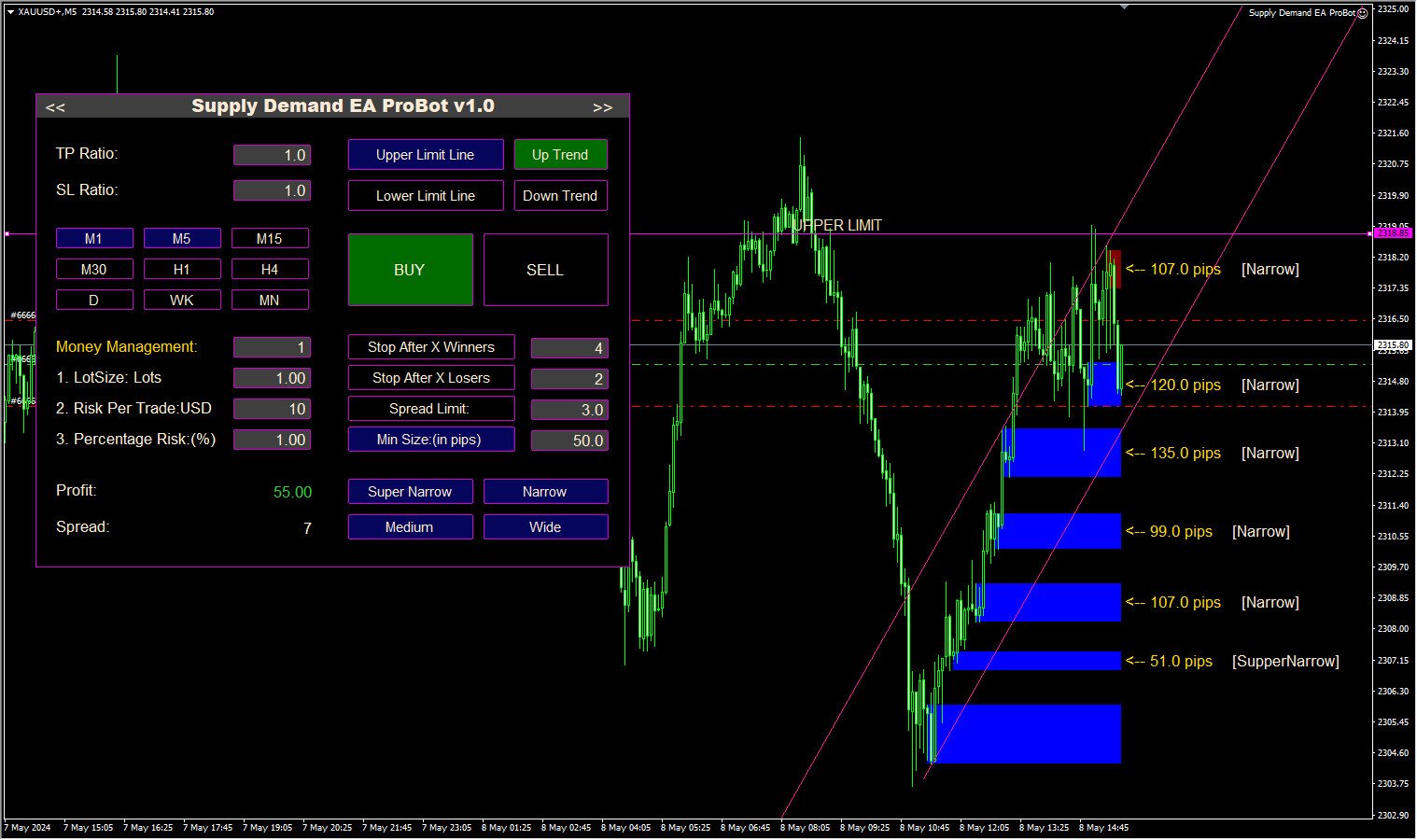The image size is (1417, 840).
Task: Toggle the Down Trend button
Action: tap(560, 196)
